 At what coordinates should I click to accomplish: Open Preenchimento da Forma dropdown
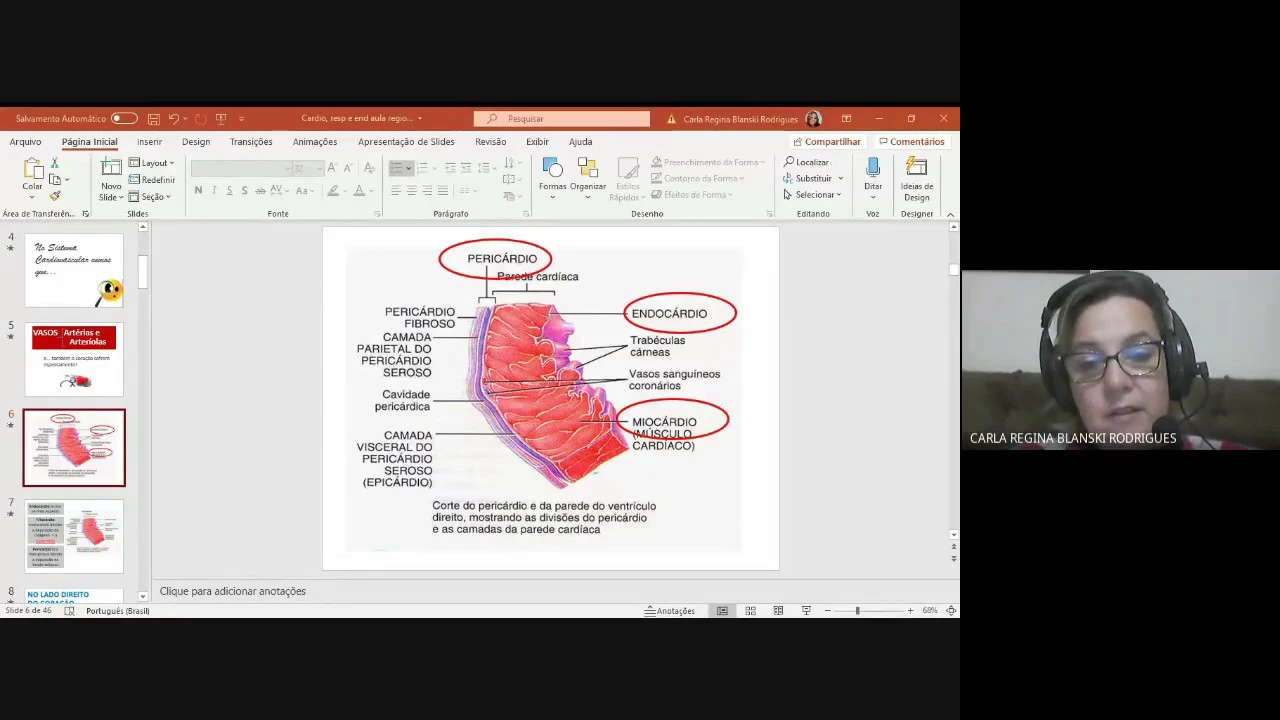pyautogui.click(x=708, y=162)
